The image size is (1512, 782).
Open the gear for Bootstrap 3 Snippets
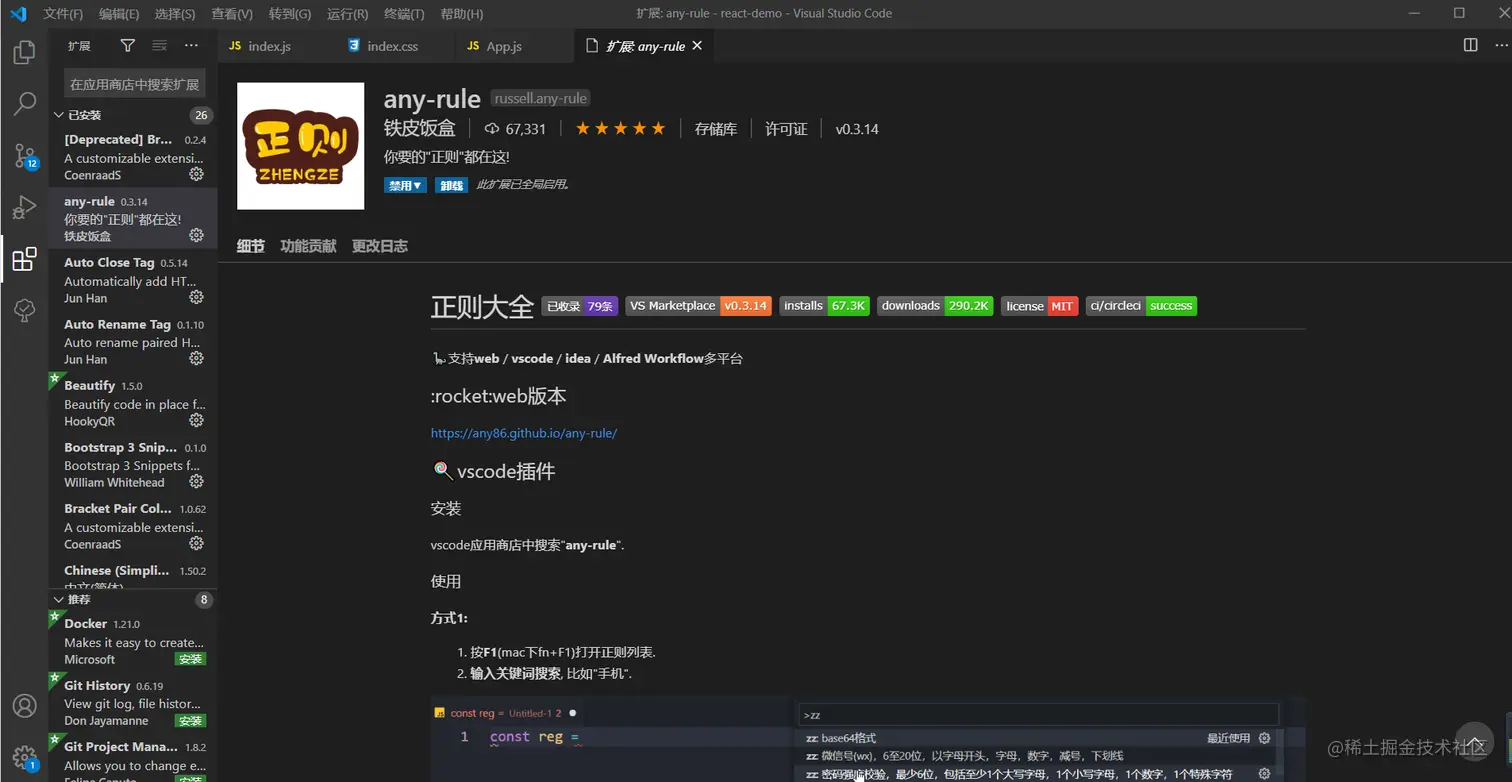pyautogui.click(x=197, y=481)
